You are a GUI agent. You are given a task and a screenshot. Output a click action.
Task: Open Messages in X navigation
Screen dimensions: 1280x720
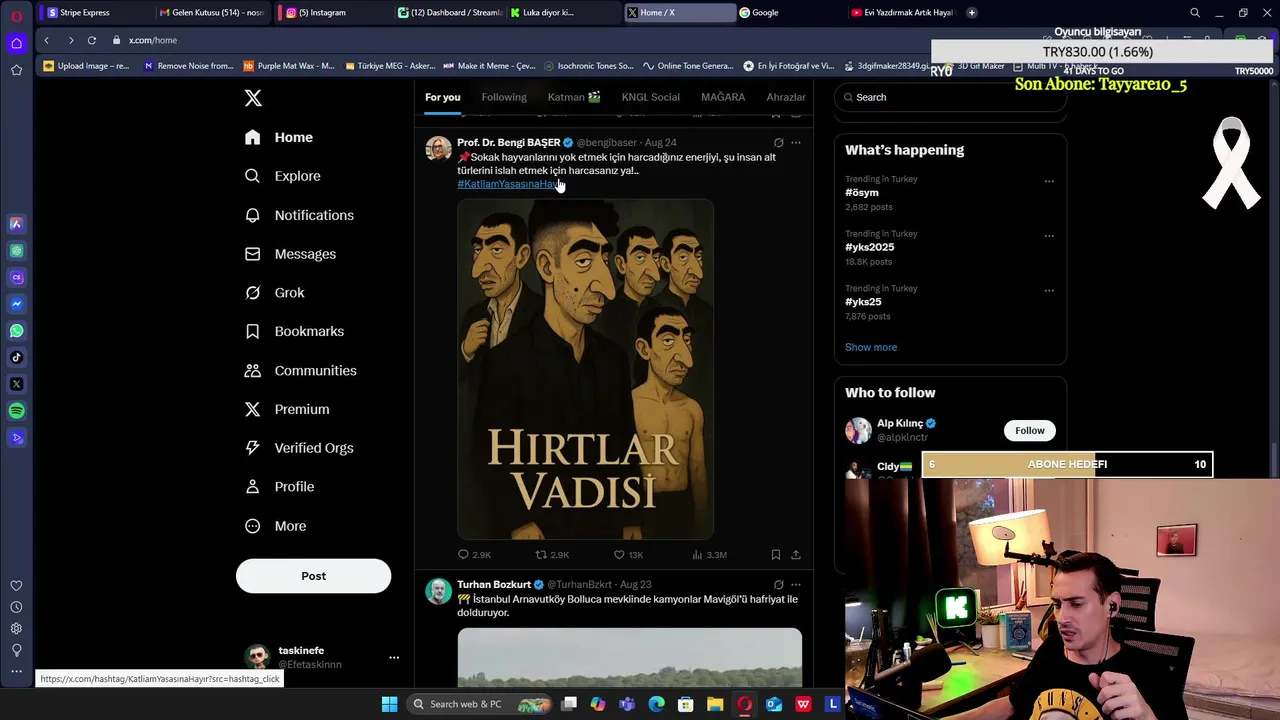(x=290, y=254)
